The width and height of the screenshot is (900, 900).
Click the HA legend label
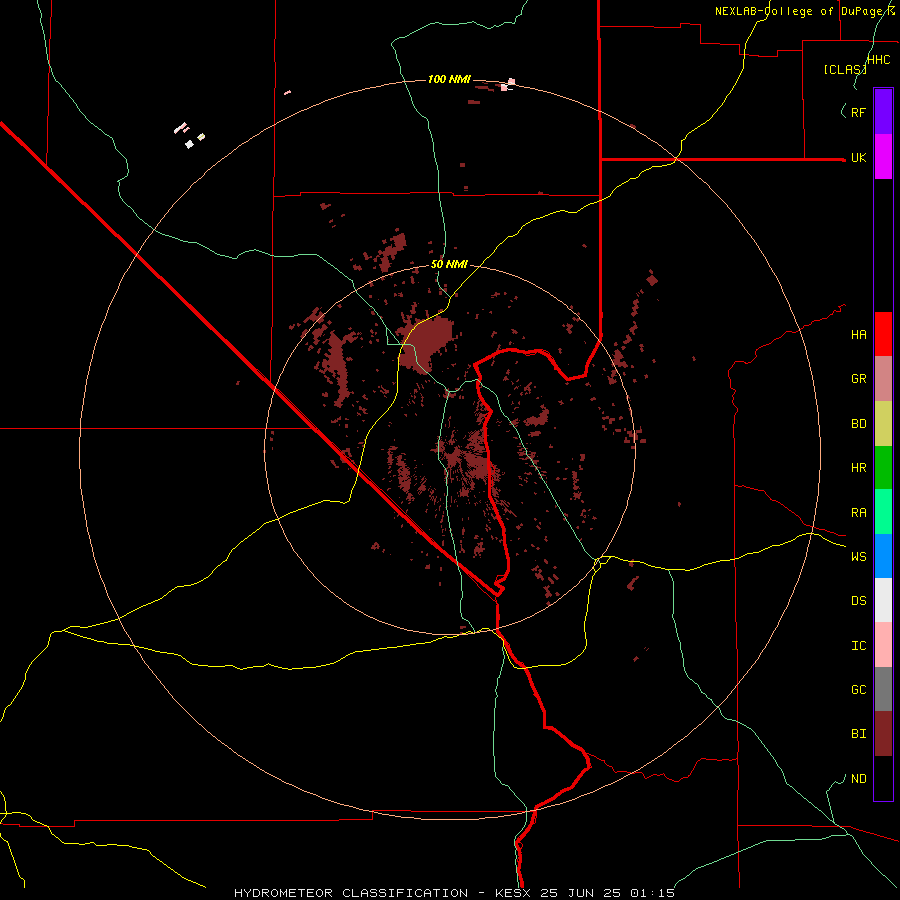click(x=859, y=335)
